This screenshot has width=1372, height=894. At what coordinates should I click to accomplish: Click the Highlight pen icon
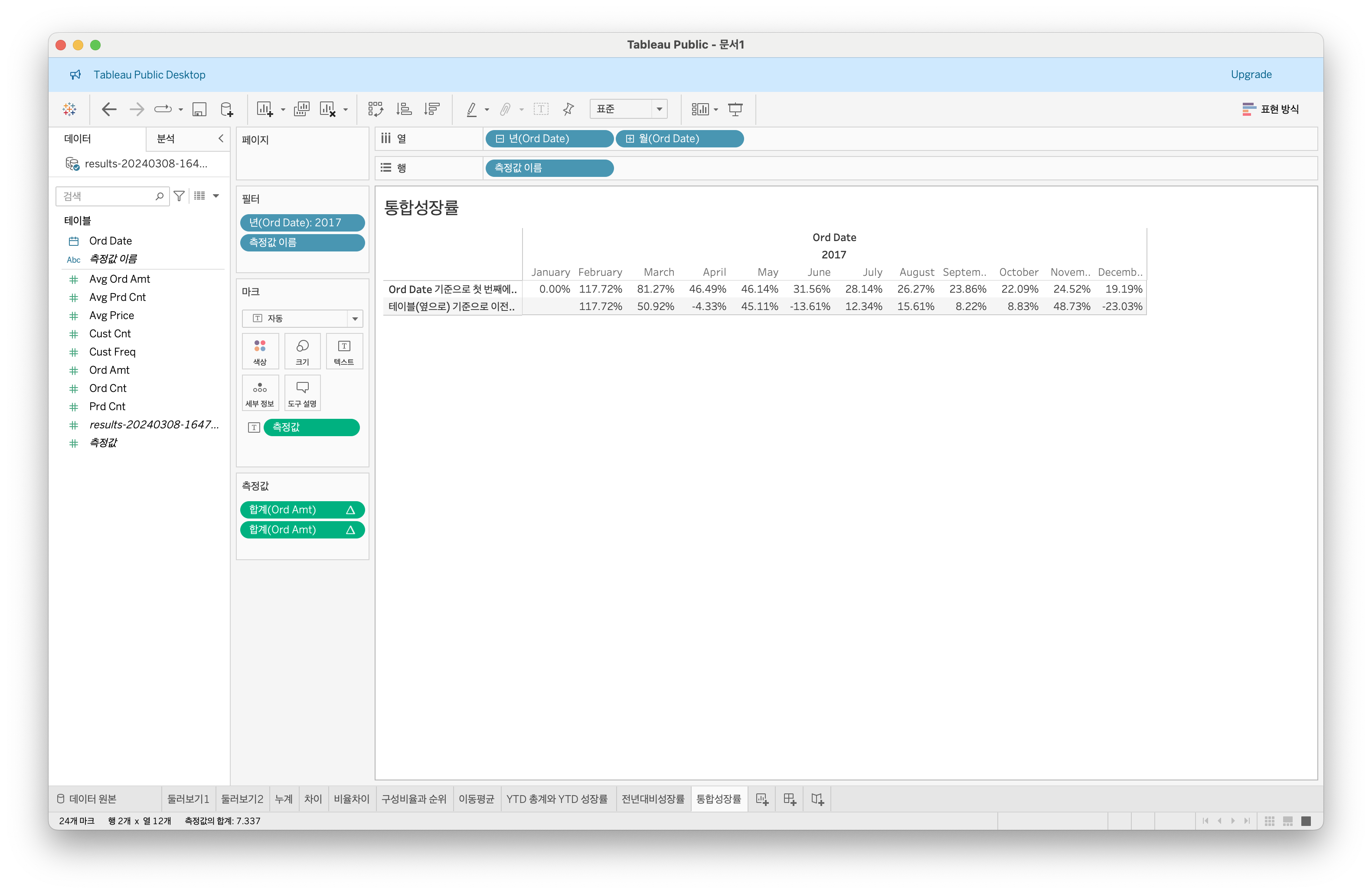471,109
